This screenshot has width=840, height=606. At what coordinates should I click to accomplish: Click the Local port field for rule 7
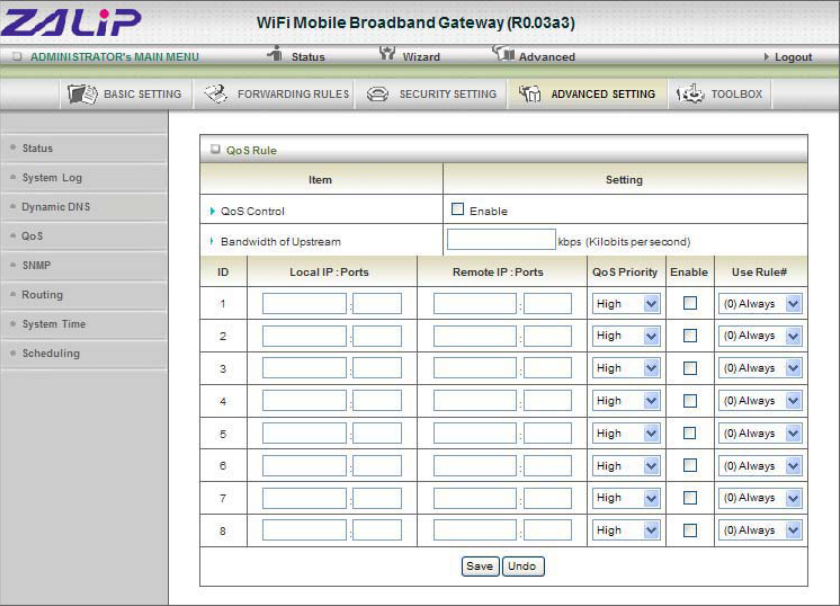tap(377, 498)
